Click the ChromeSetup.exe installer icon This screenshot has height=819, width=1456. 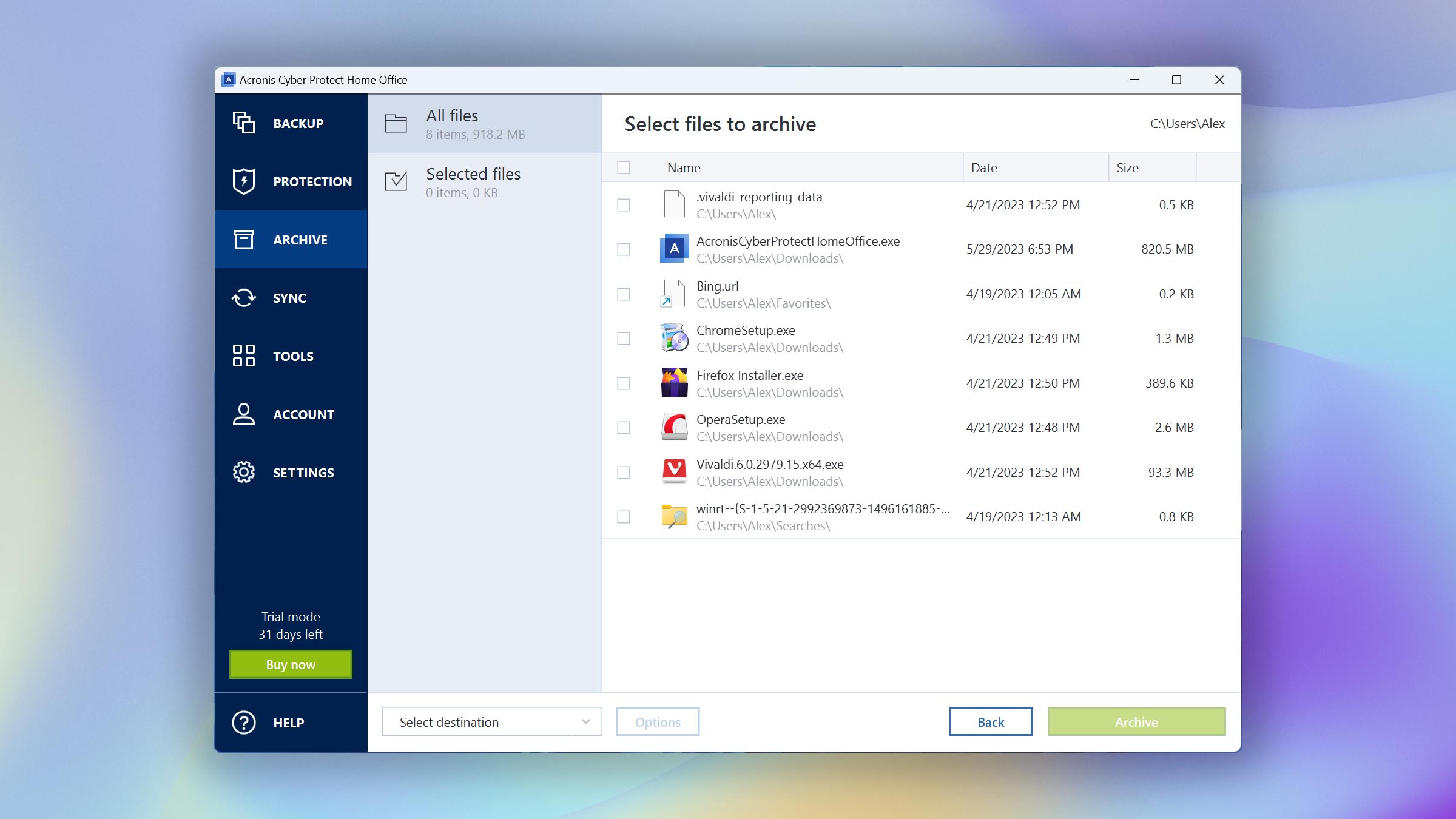pyautogui.click(x=674, y=338)
